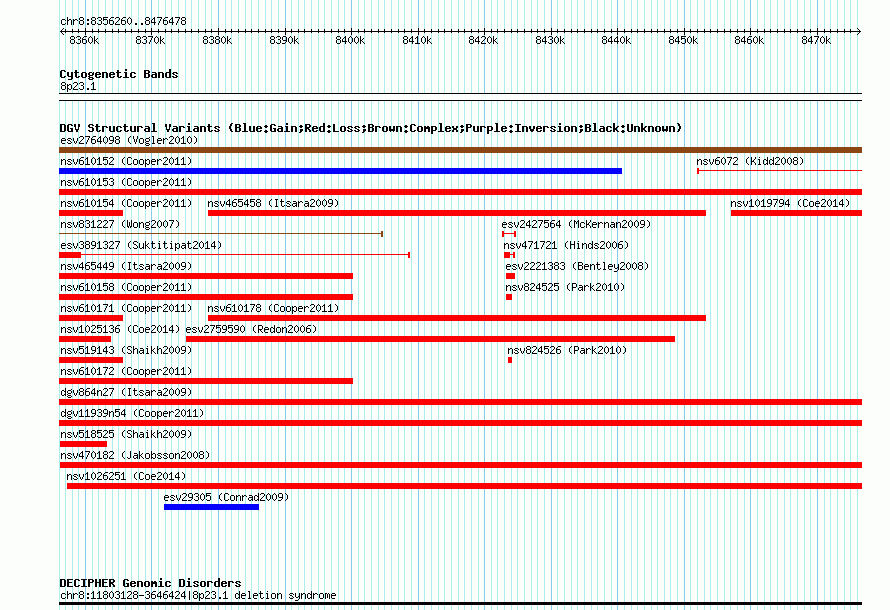This screenshot has height=610, width=890.
Task: Click the nsv610171 (Cooper2011) label
Action: click(x=126, y=308)
